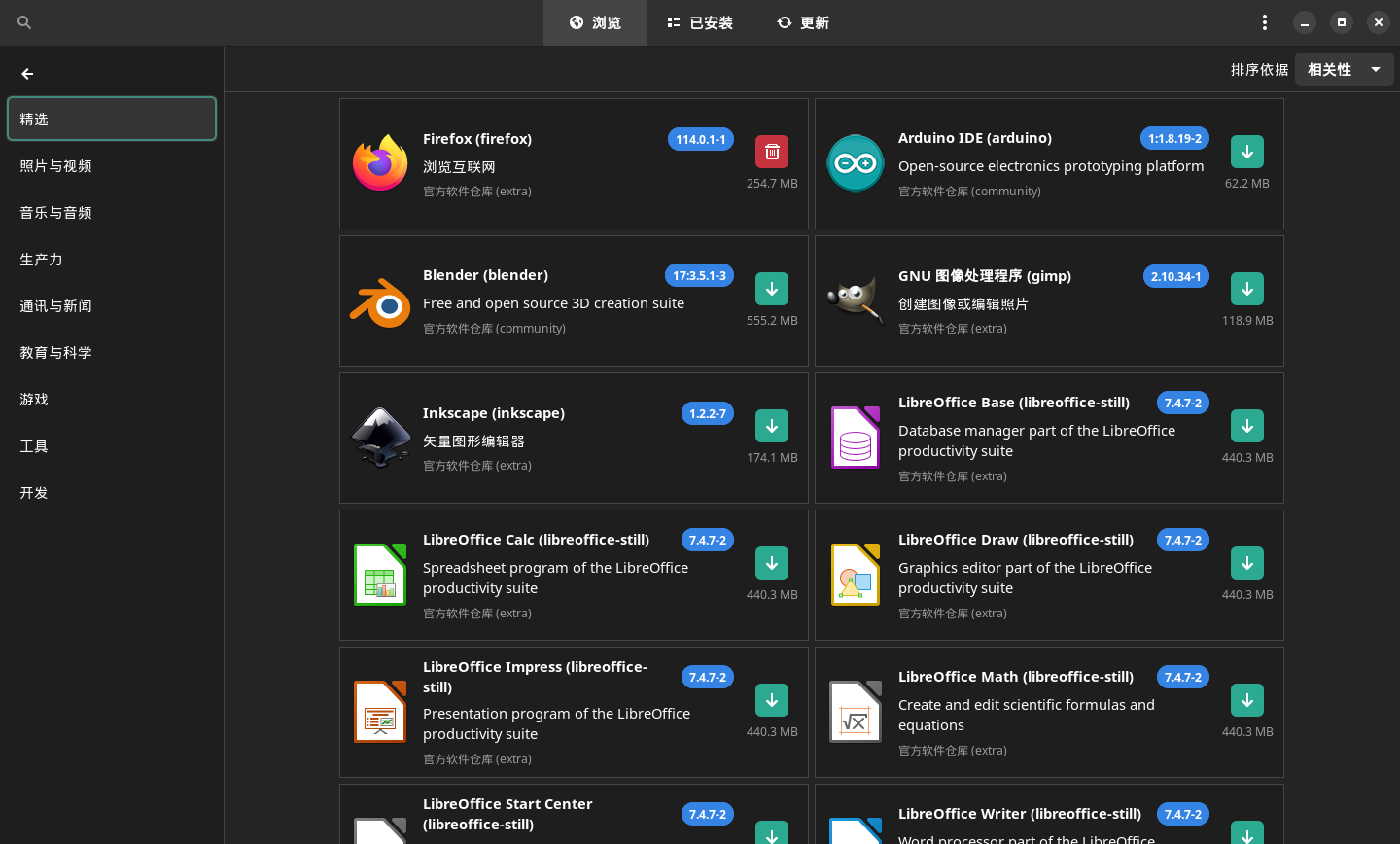
Task: Click the Blender app icon
Action: click(x=380, y=301)
